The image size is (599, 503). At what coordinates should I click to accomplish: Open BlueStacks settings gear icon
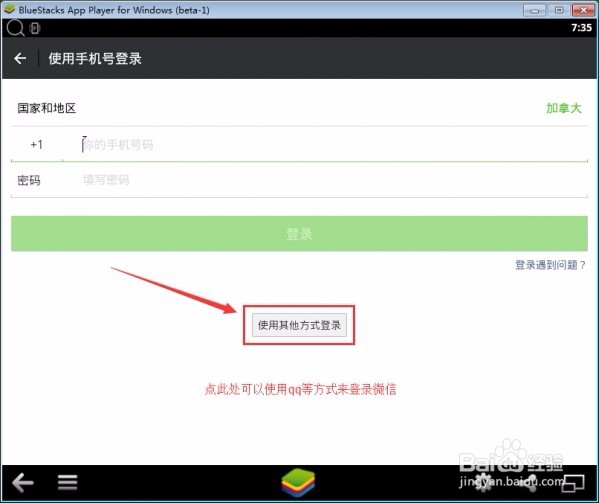[484, 482]
